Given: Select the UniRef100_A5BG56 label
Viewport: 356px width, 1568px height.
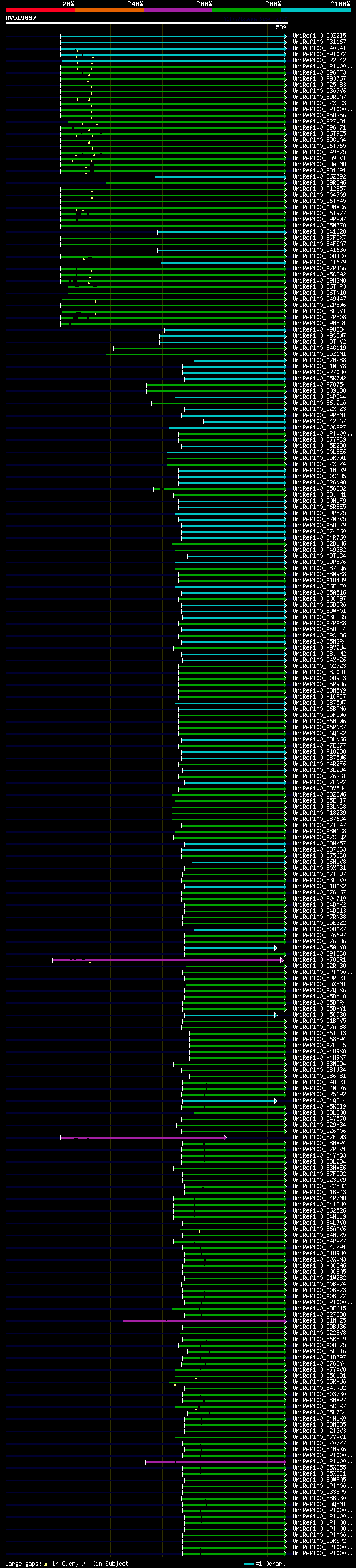Looking at the screenshot, I should [319, 115].
